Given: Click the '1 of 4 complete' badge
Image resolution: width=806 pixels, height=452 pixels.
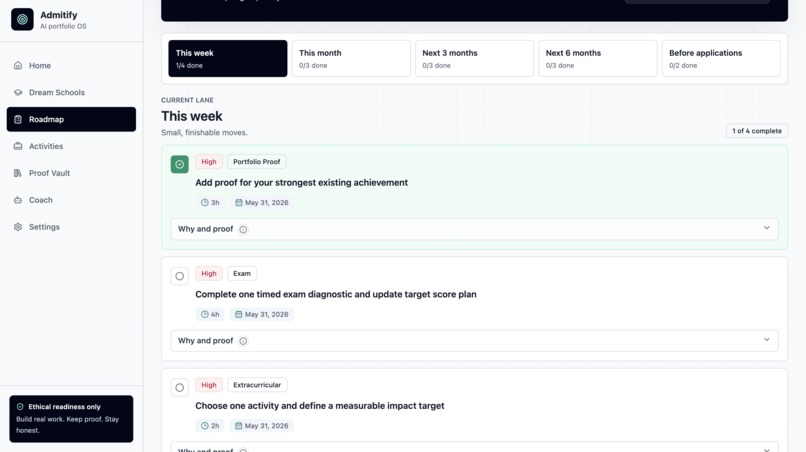Looking at the screenshot, I should 757,131.
